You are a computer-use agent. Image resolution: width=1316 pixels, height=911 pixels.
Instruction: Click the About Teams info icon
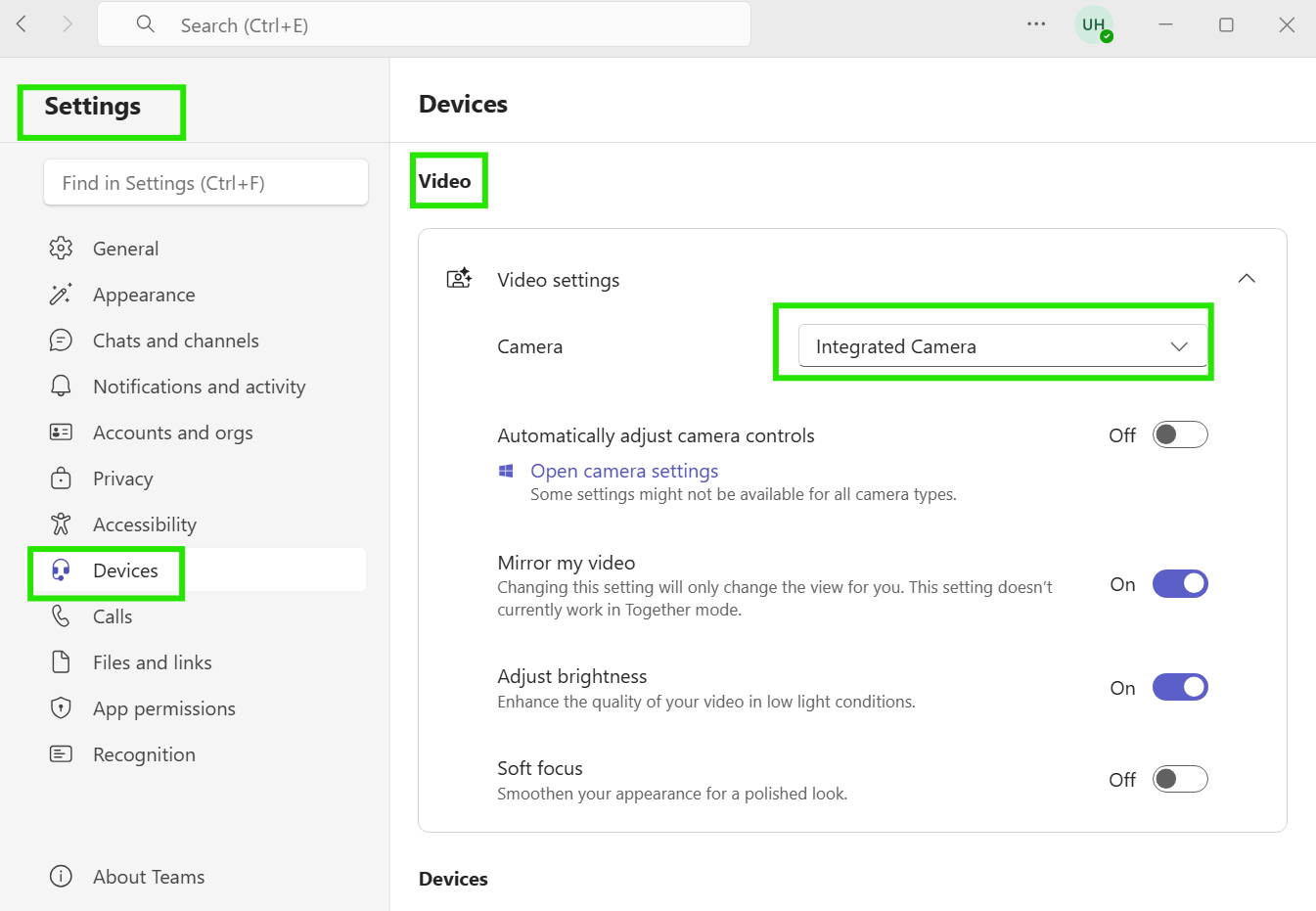point(61,877)
